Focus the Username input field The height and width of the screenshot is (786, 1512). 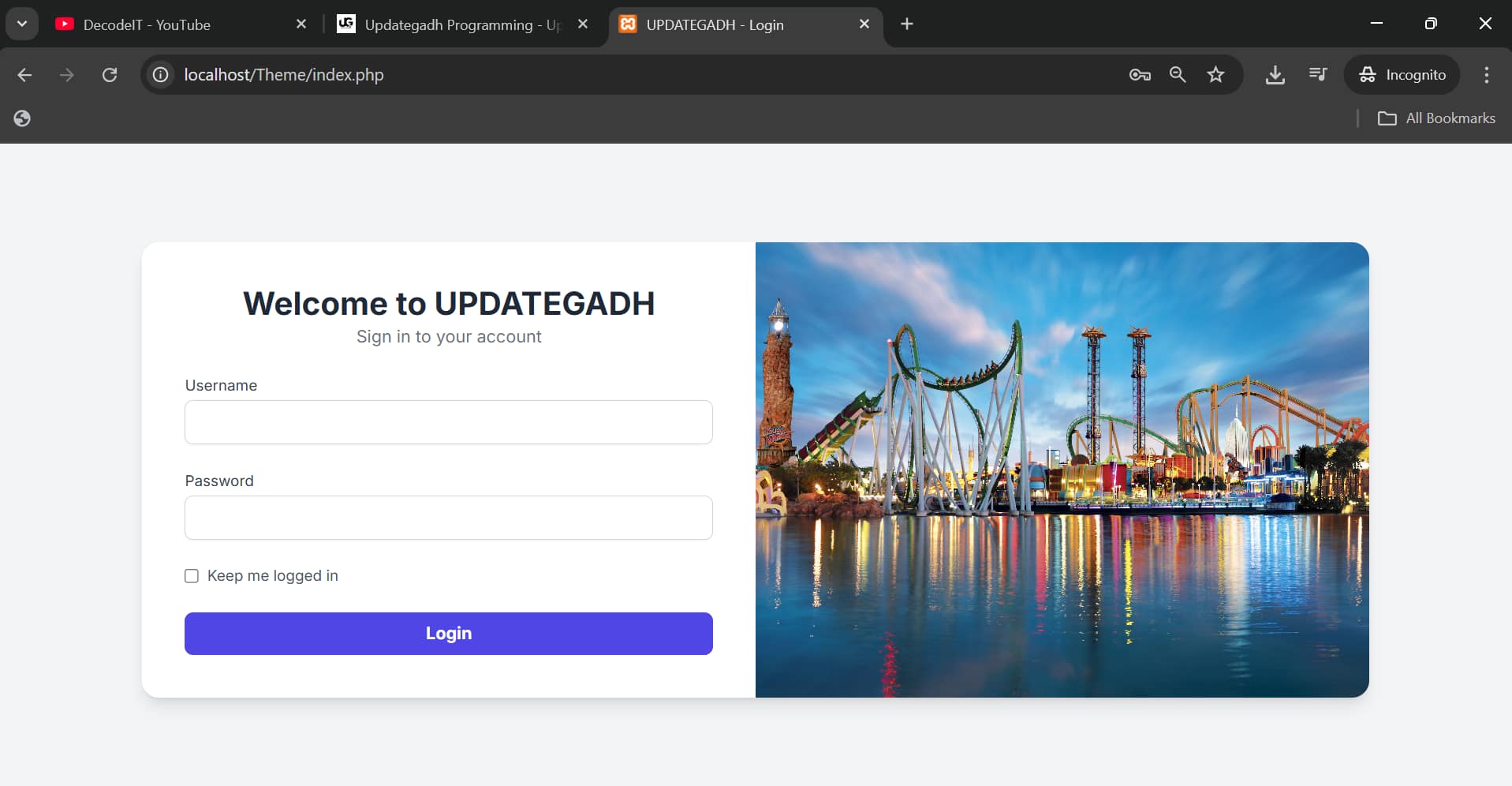(448, 422)
